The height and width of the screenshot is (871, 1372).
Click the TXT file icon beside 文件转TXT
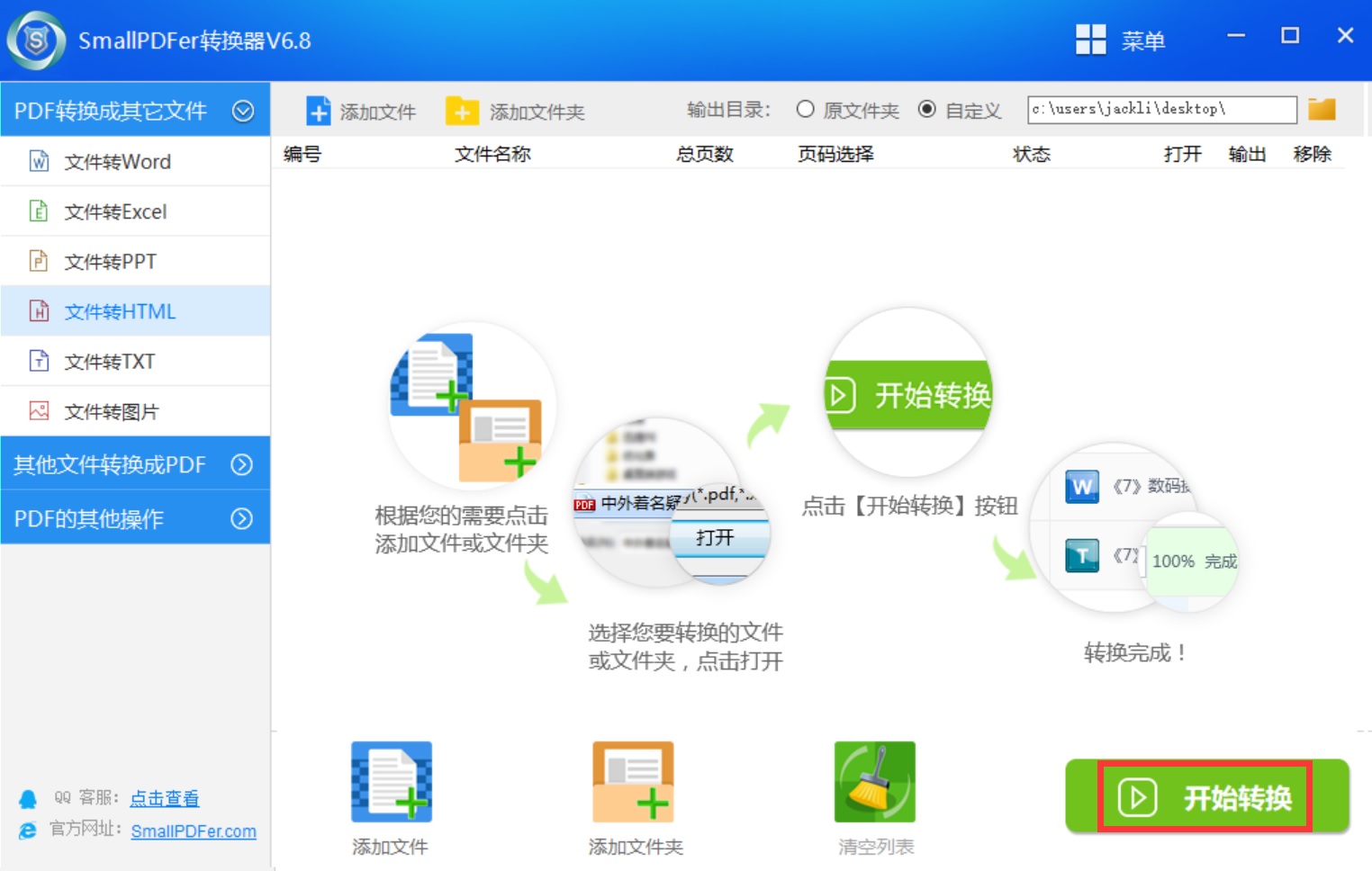(39, 361)
